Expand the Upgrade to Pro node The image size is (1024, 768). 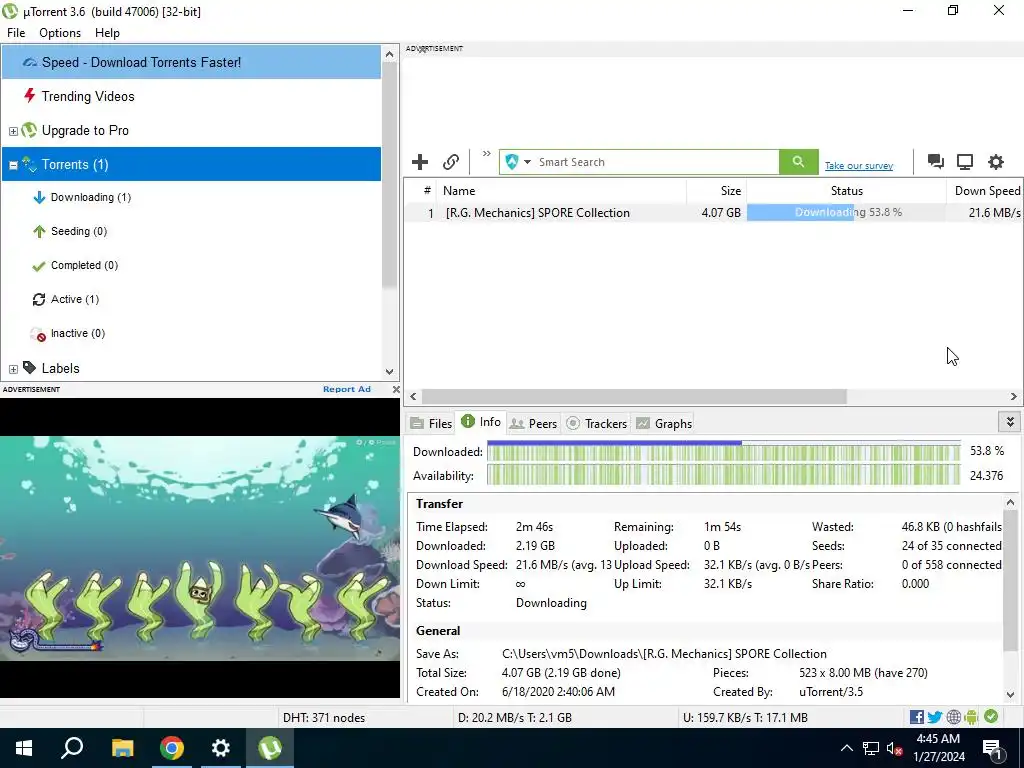(13, 131)
